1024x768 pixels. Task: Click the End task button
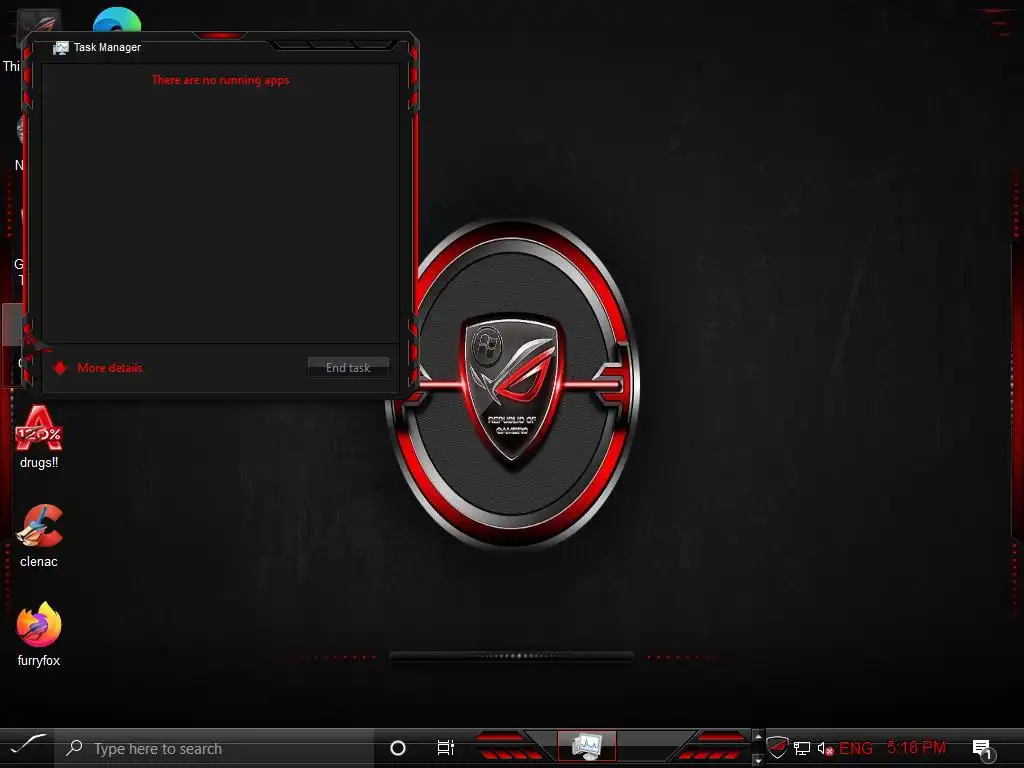click(x=348, y=368)
